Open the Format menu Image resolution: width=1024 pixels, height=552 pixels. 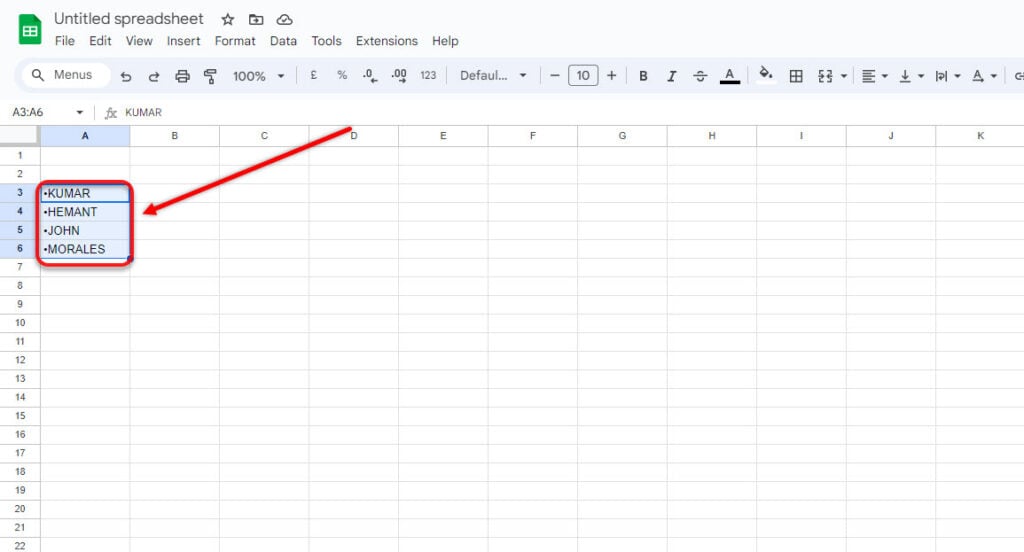[x=235, y=41]
